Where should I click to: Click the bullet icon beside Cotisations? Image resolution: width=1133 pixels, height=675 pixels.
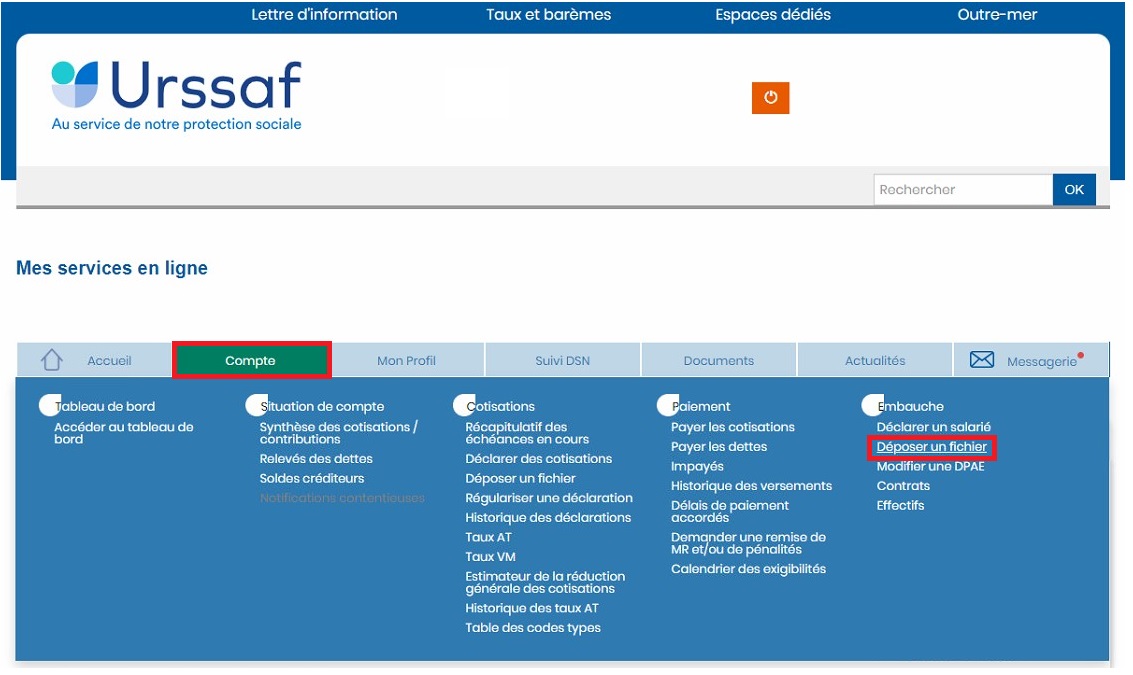[464, 406]
